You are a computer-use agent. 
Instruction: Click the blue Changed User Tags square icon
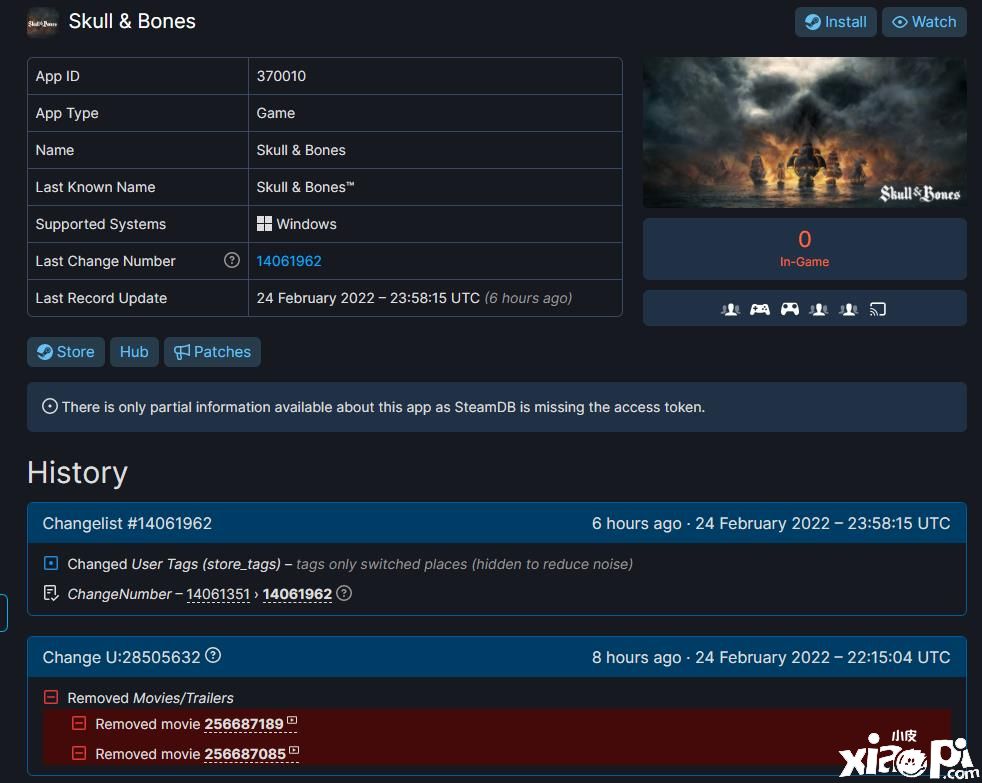[x=51, y=563]
